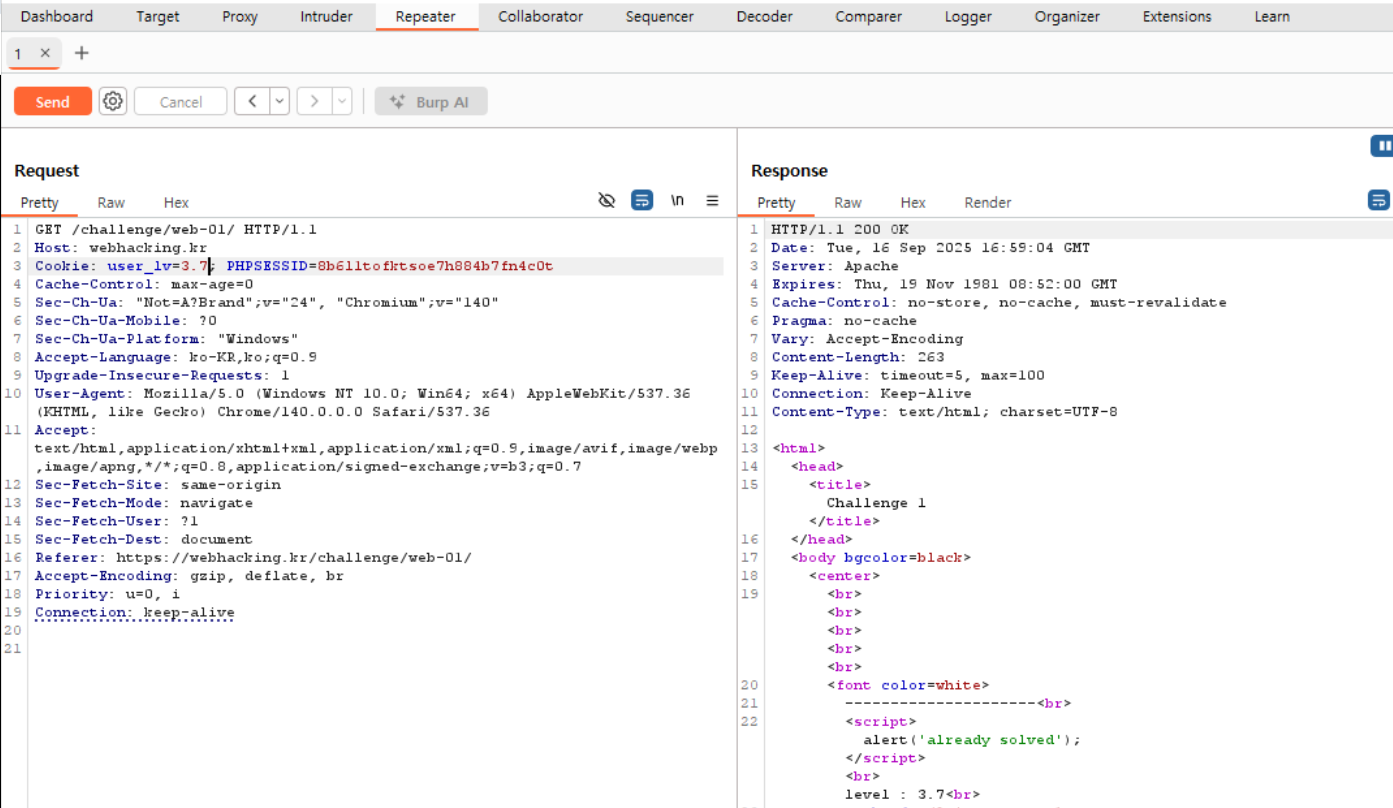Click the Connection: keep-alive request header

point(135,612)
